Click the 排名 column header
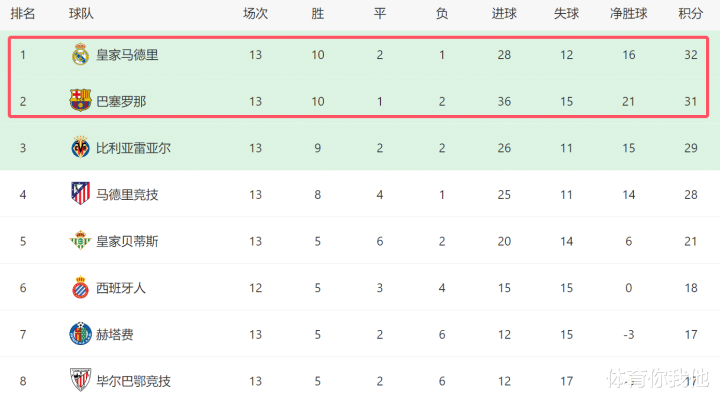The height and width of the screenshot is (402, 720). pos(23,14)
